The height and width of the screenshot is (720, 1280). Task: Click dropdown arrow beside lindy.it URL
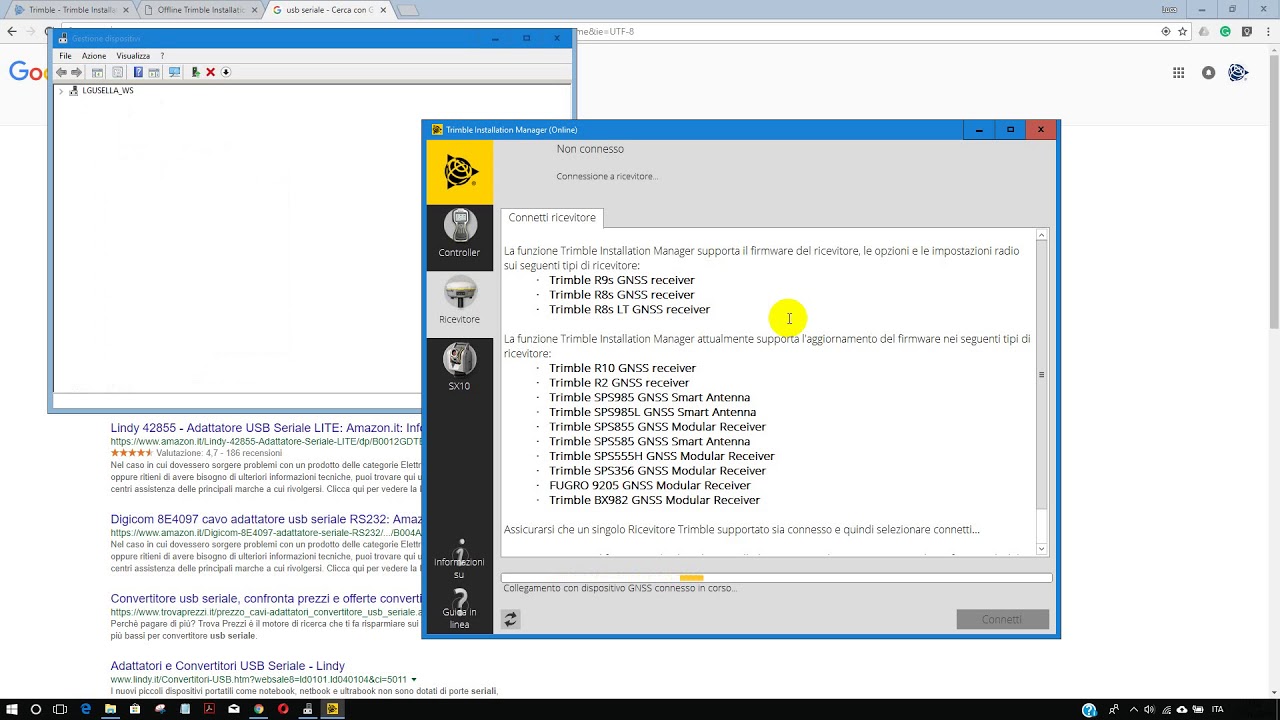[414, 680]
